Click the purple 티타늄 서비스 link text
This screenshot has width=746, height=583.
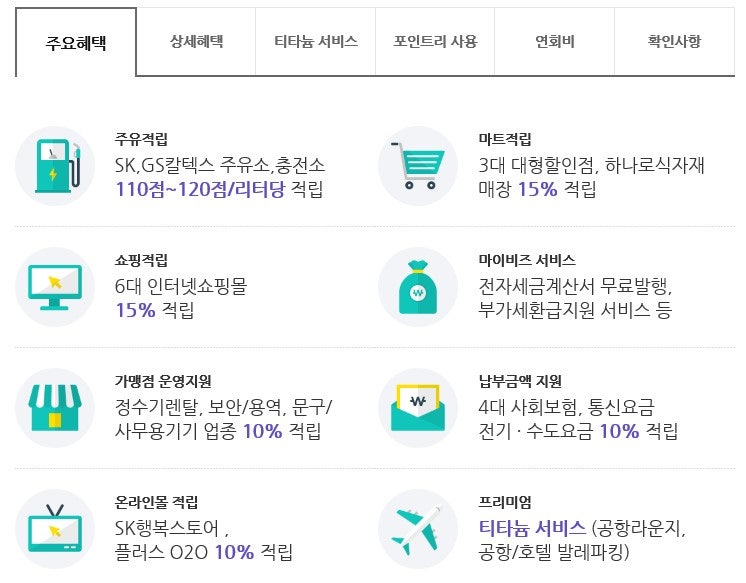click(532, 528)
